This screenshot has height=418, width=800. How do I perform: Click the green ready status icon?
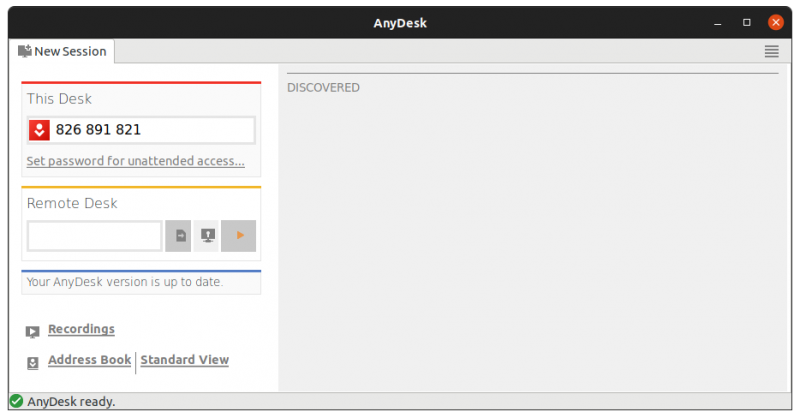[x=16, y=401]
